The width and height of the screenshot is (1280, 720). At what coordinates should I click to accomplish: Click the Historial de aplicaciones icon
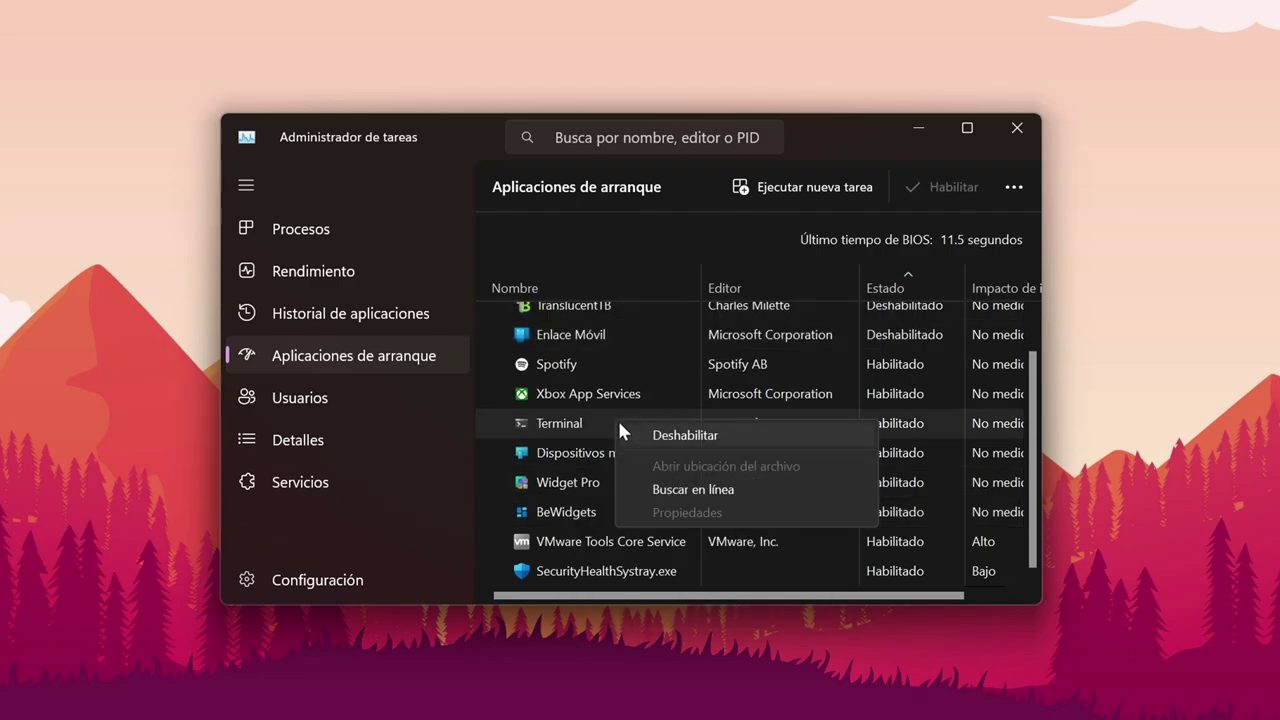tap(246, 312)
